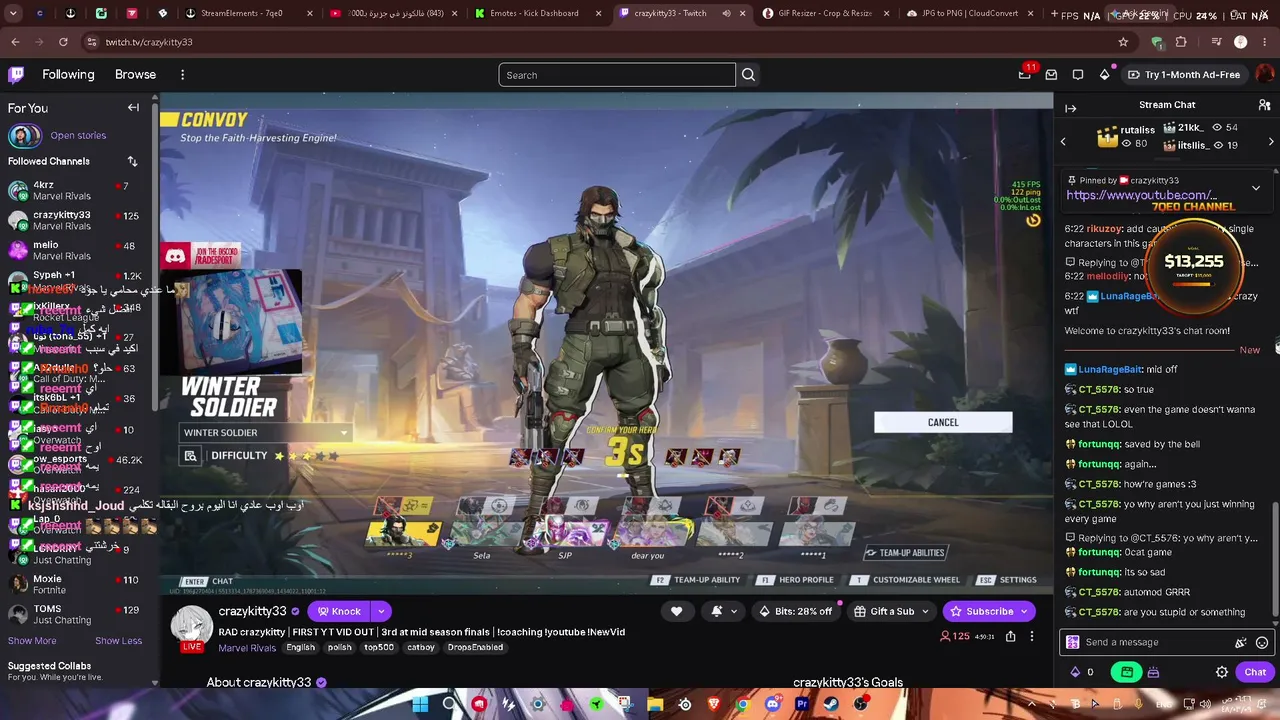Launch Steam from the taskbar
This screenshot has height=720, width=1280.
[831, 705]
